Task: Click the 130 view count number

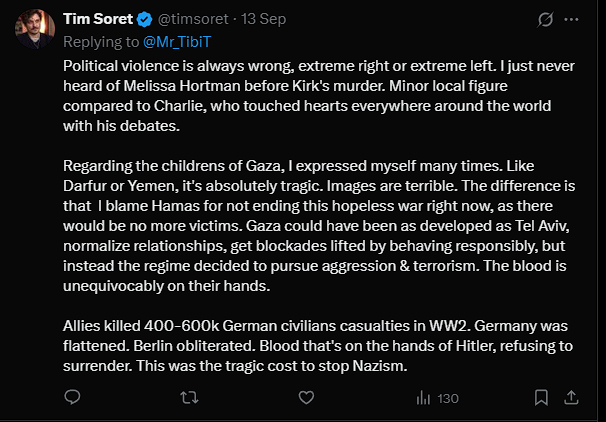Action: [447, 397]
